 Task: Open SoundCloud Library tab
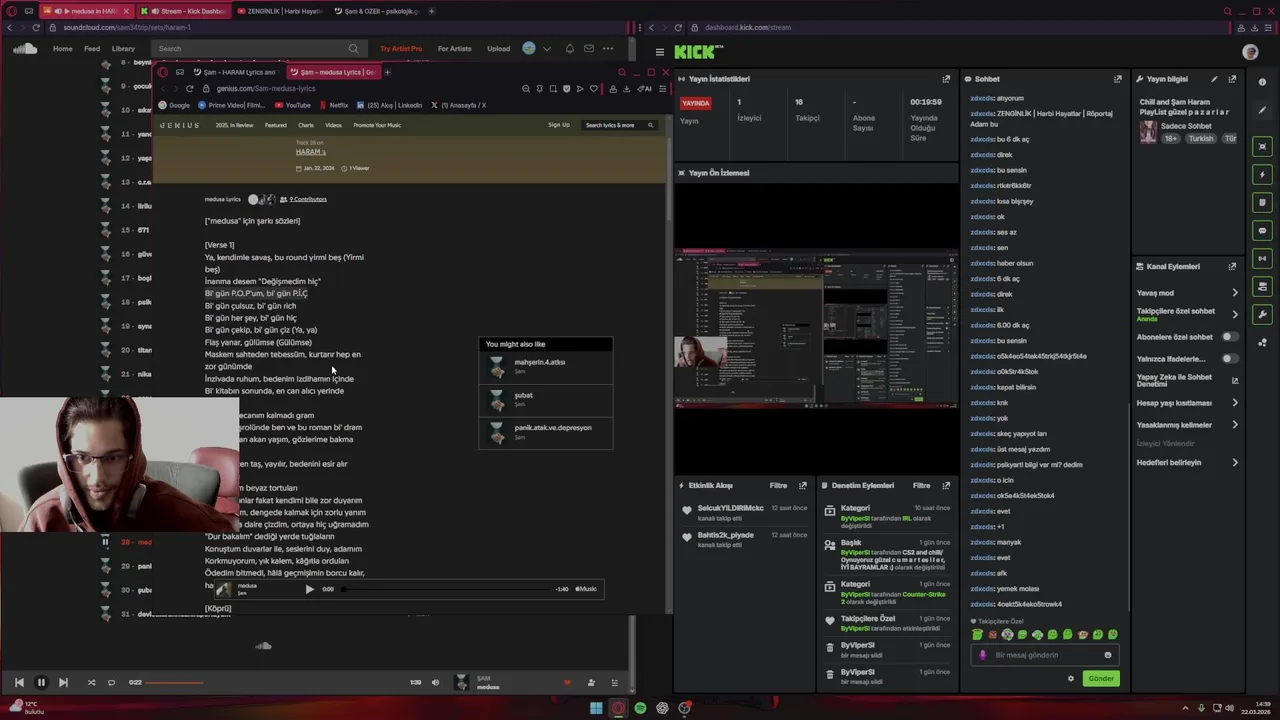tap(123, 48)
